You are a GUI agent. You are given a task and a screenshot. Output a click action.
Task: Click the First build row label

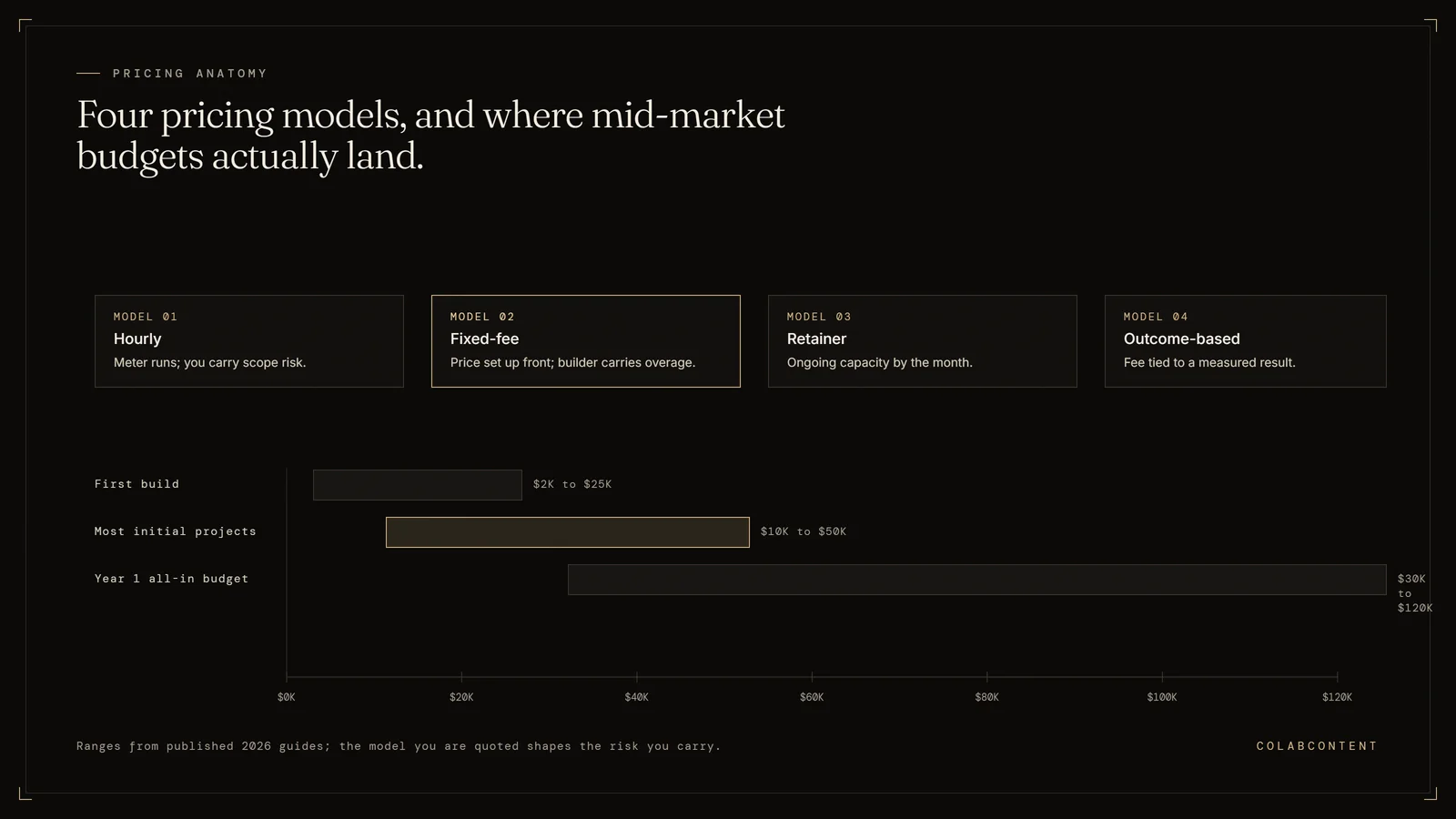pos(137,484)
